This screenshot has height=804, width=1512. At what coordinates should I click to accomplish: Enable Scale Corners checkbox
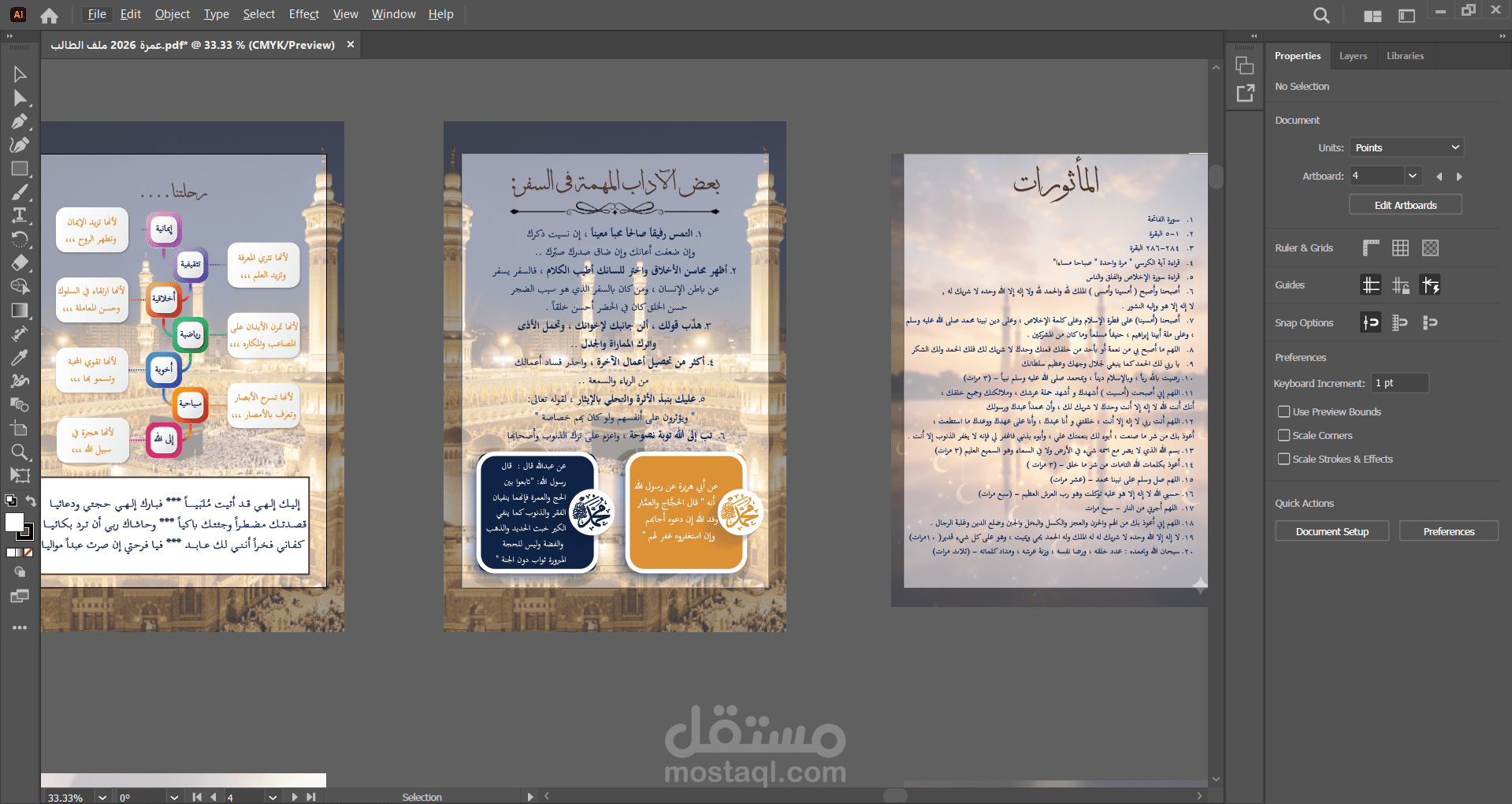pos(1284,435)
